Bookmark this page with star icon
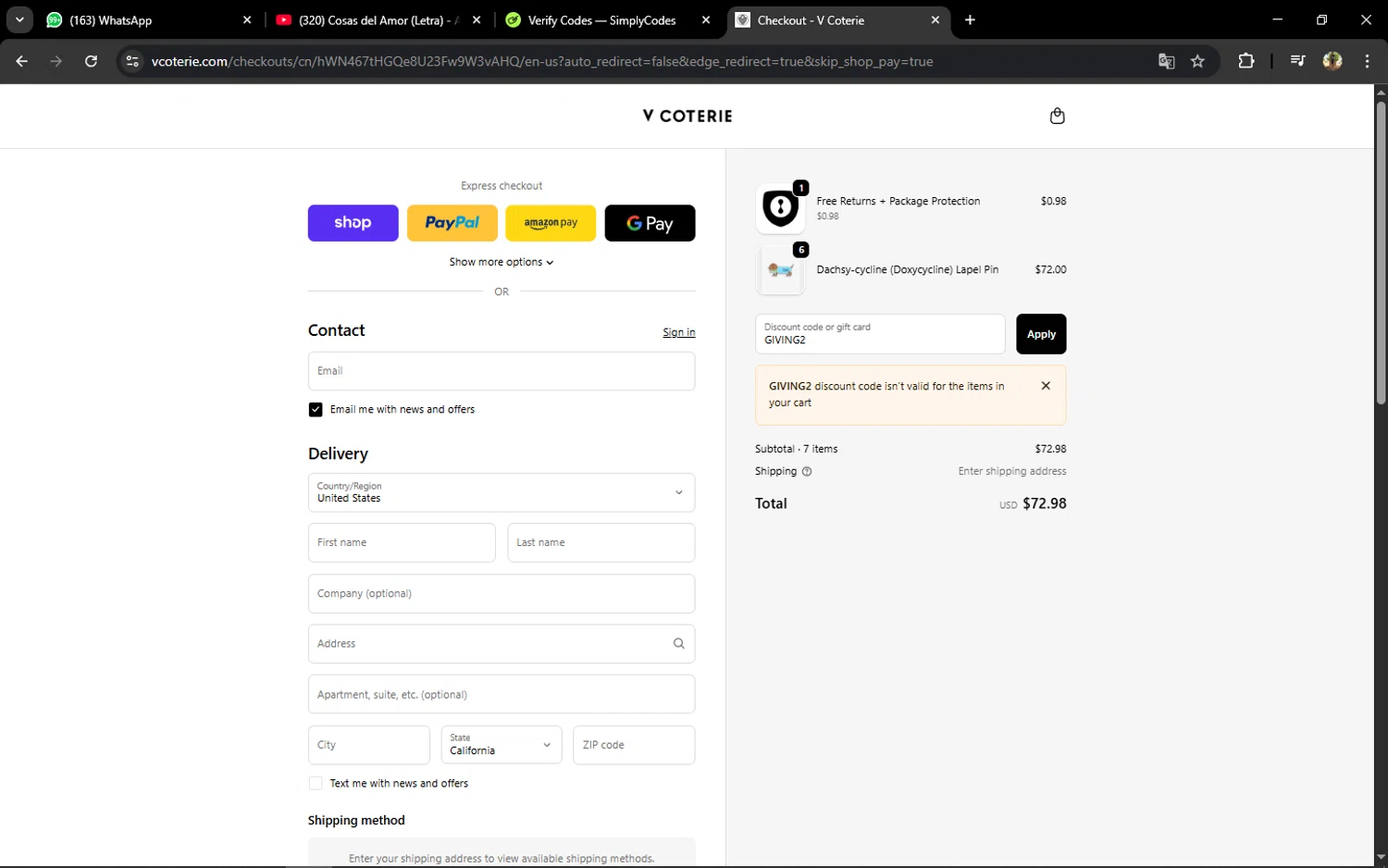 point(1197,61)
